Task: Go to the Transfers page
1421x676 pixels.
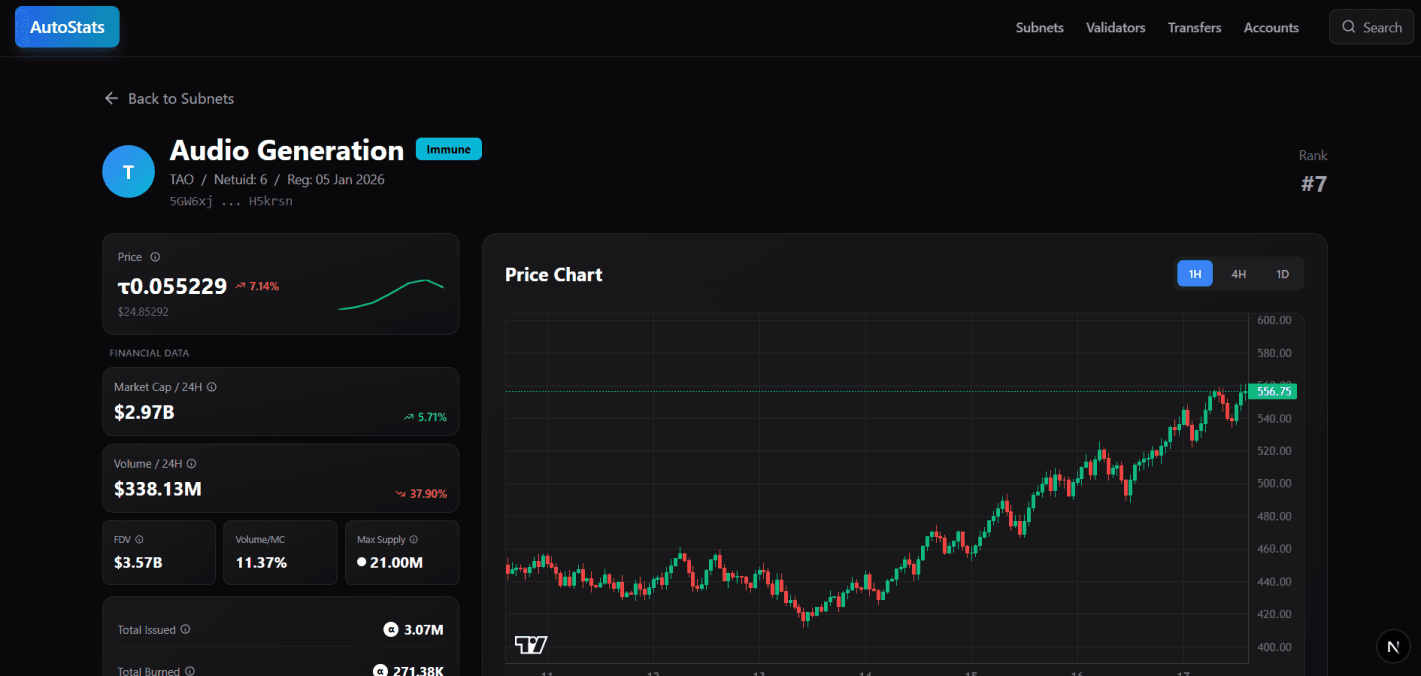Action: [x=1194, y=28]
